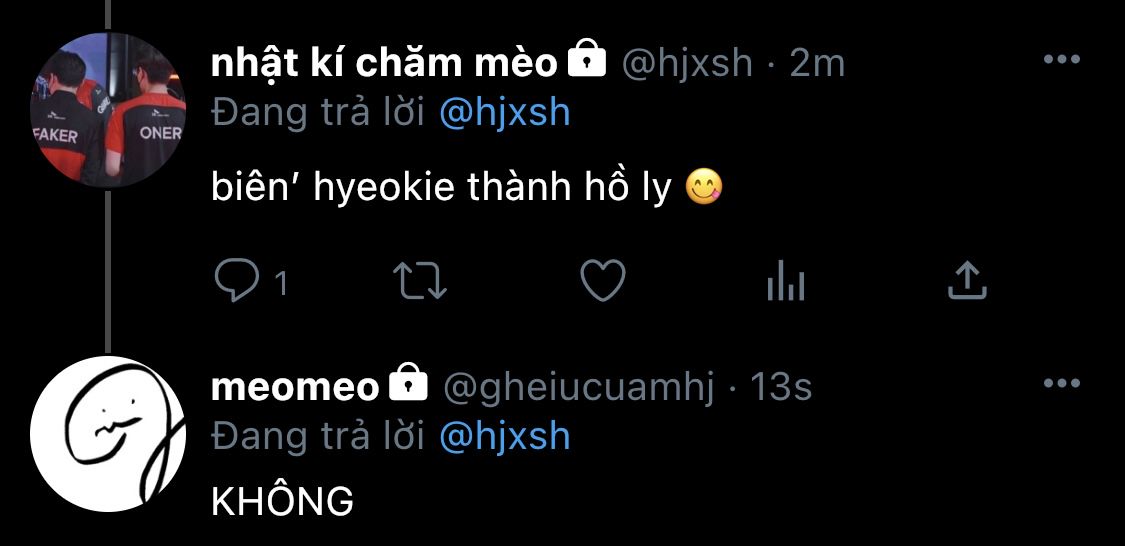
Task: View tweet analytics bar chart icon
Action: click(x=786, y=281)
